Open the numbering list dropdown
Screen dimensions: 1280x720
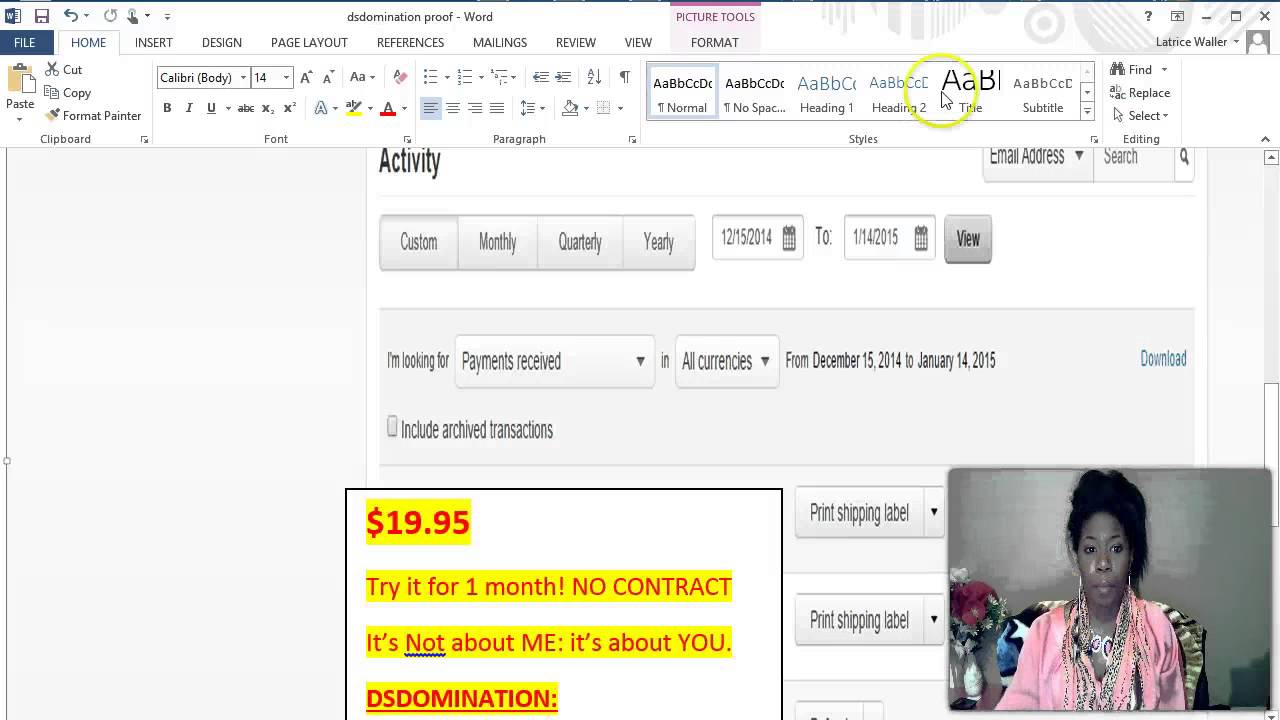click(x=480, y=77)
